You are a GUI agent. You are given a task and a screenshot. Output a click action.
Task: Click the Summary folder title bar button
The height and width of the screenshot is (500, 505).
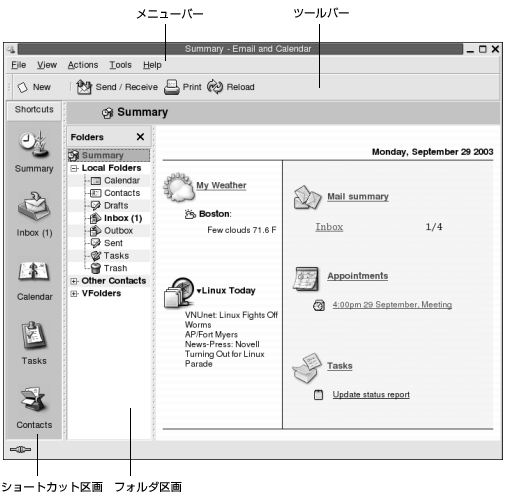(x=135, y=113)
